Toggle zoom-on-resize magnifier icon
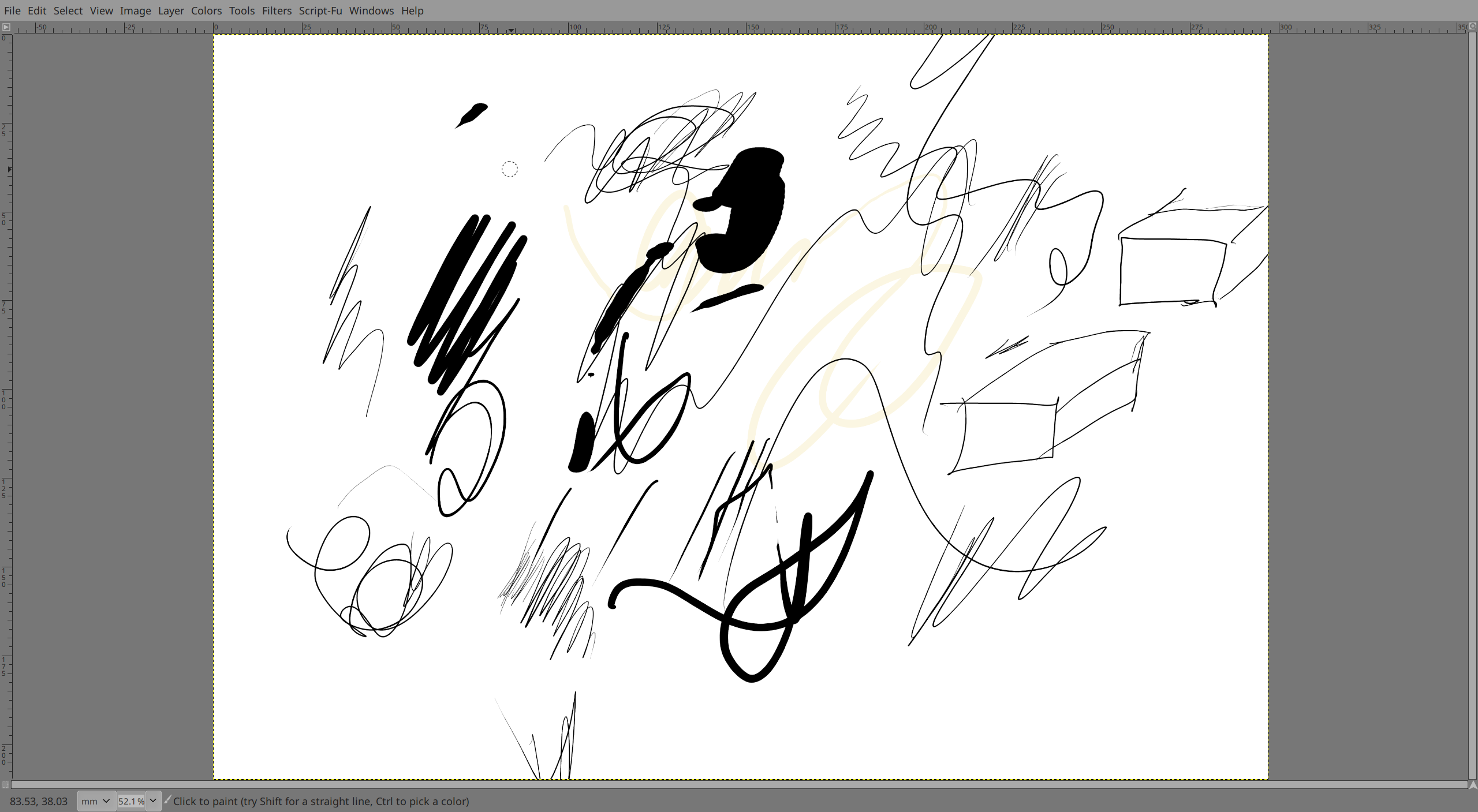 coord(1472,27)
